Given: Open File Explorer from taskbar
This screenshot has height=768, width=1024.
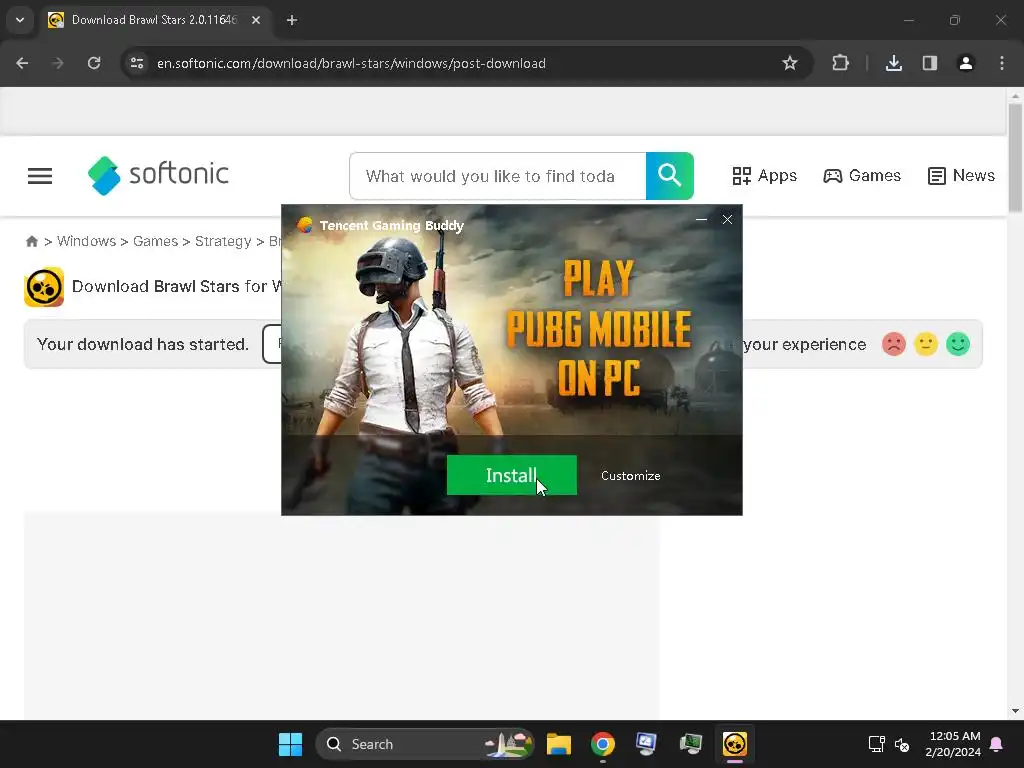Looking at the screenshot, I should tap(559, 744).
